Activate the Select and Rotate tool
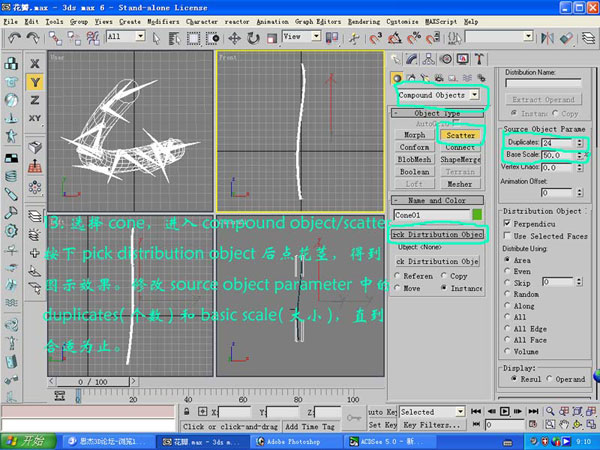600x450 pixels. tap(253, 38)
